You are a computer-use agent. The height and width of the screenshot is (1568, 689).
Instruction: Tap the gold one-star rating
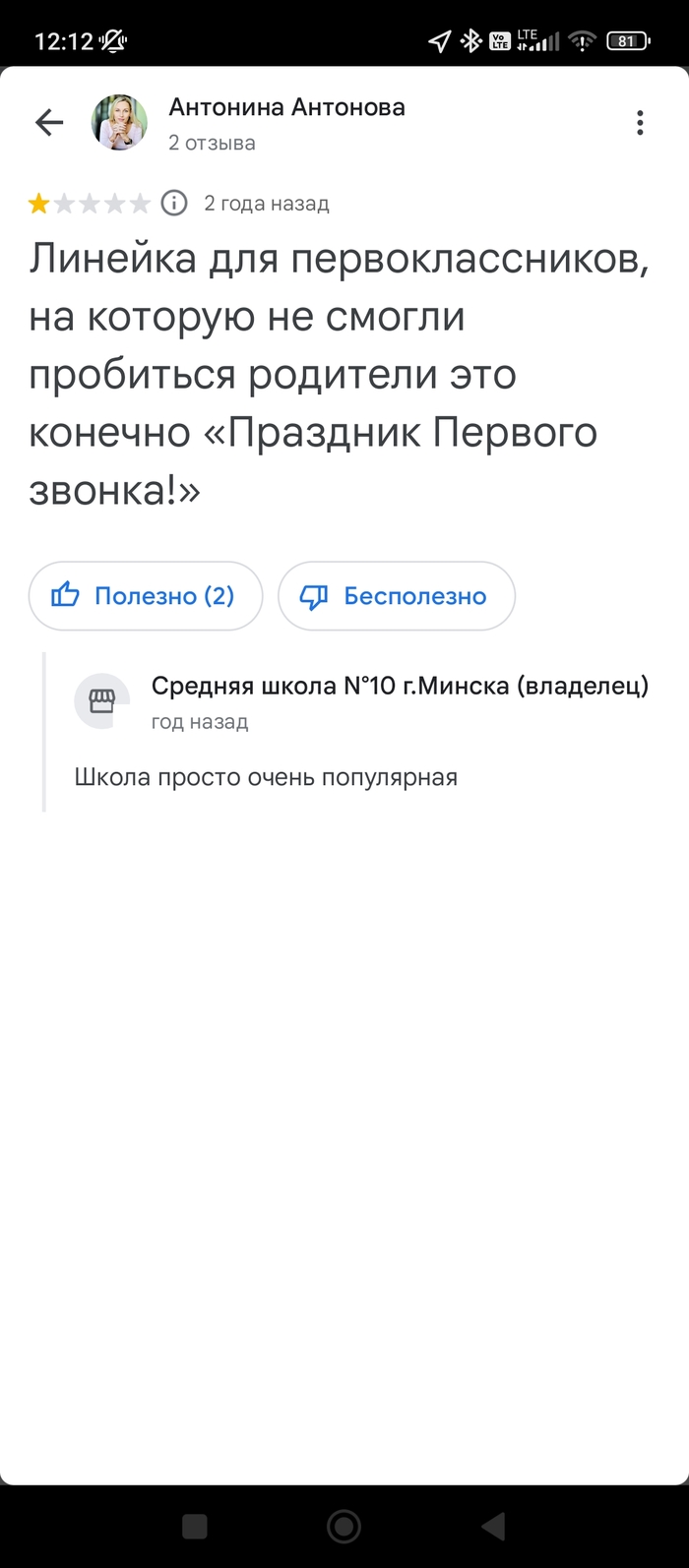point(39,204)
